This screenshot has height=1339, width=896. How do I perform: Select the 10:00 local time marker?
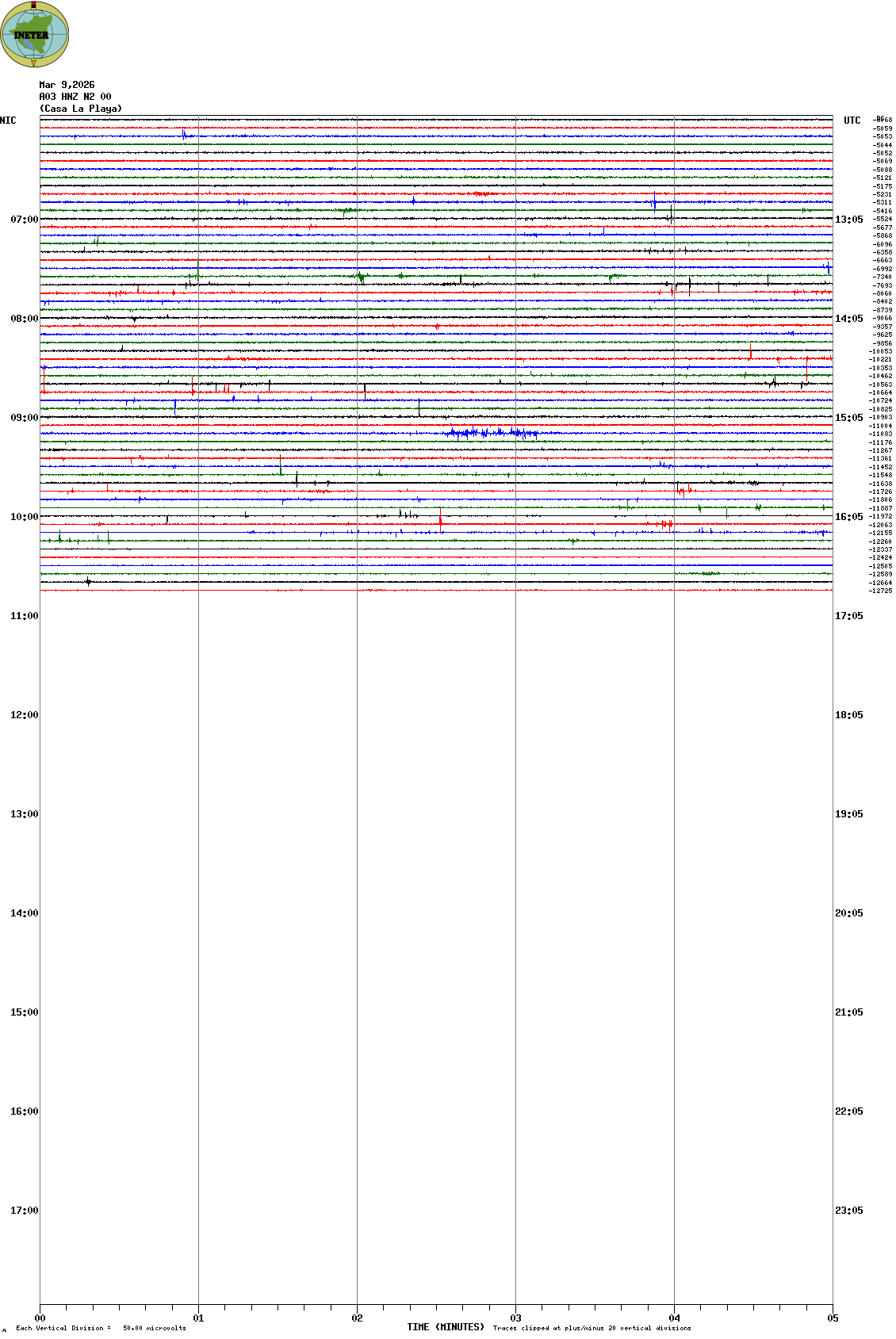point(24,517)
